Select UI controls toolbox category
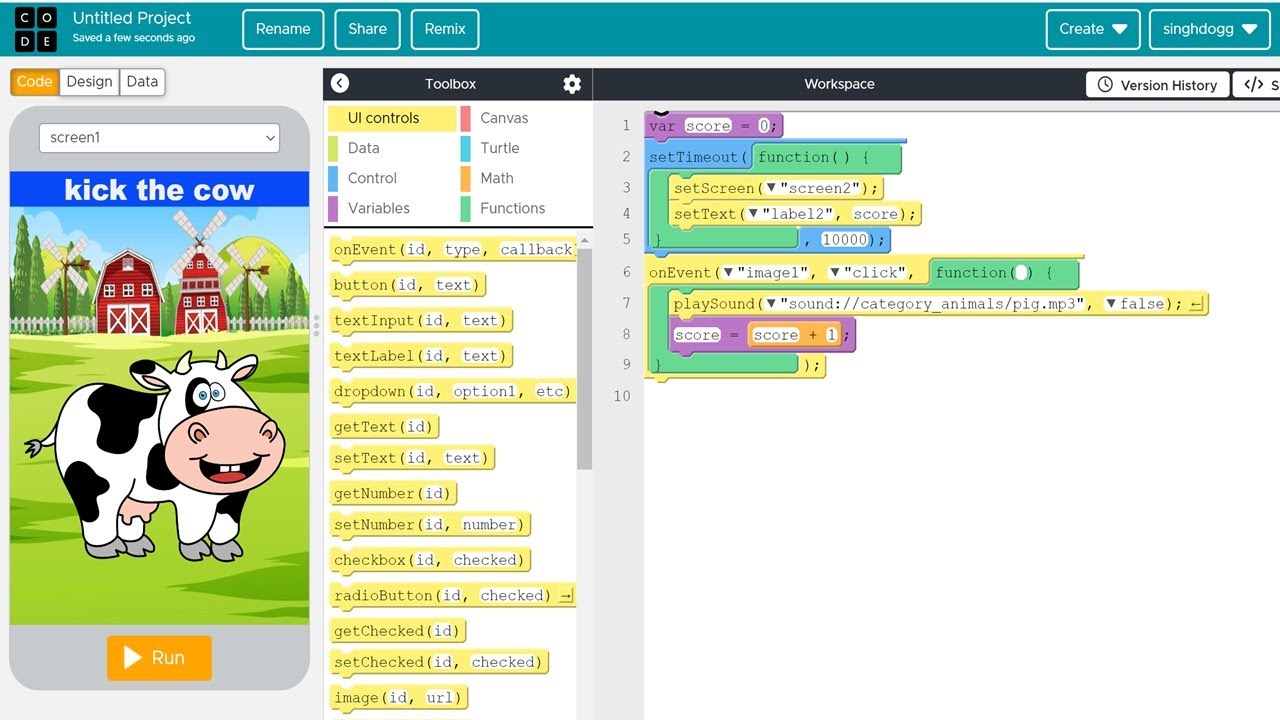Viewport: 1280px width, 720px height. pyautogui.click(x=390, y=118)
